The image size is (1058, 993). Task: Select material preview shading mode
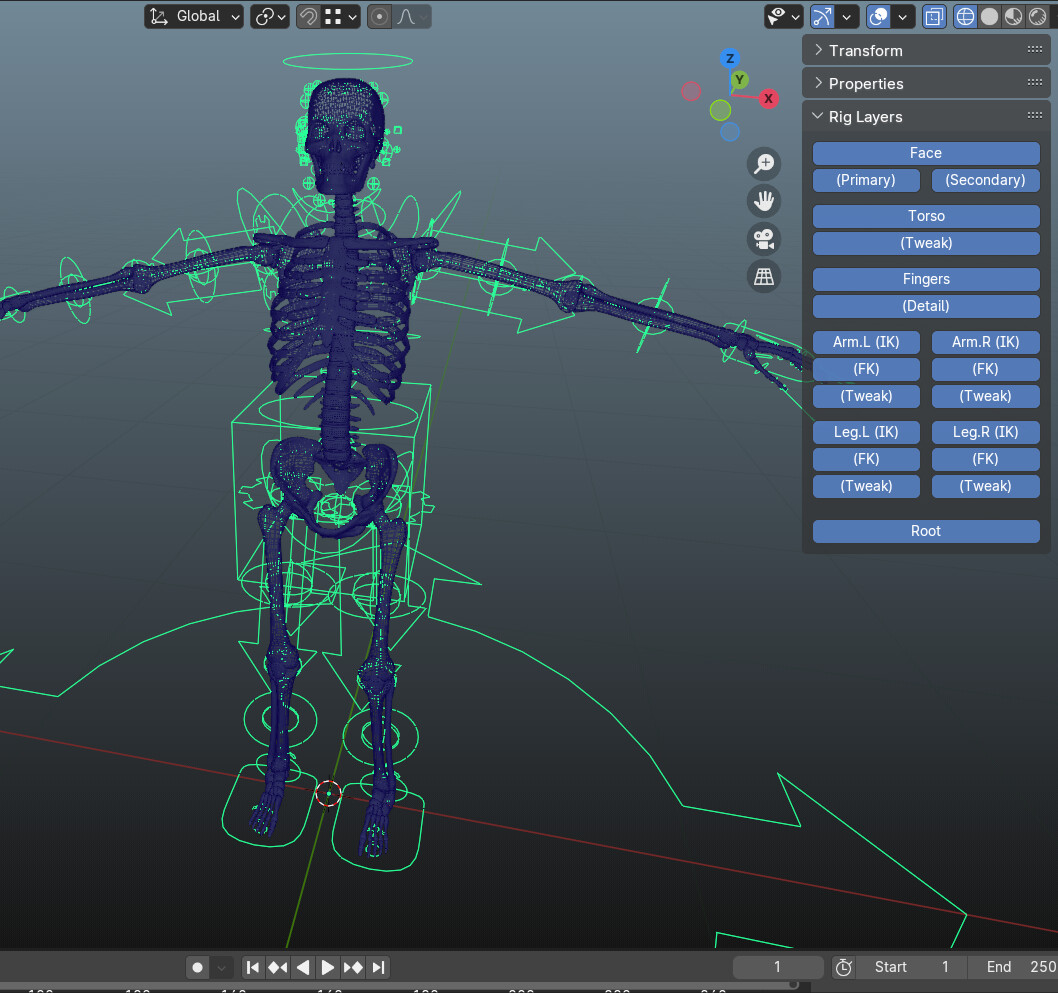pyautogui.click(x=1012, y=16)
